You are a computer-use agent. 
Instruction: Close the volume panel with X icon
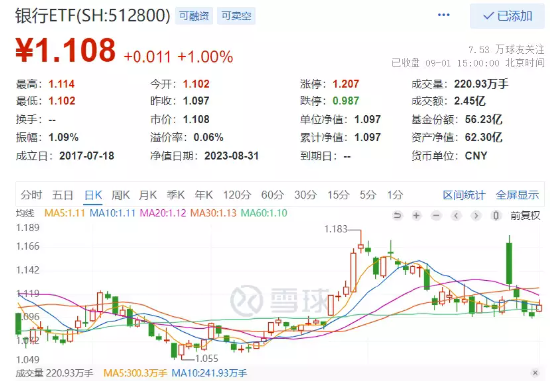[x=535, y=373]
